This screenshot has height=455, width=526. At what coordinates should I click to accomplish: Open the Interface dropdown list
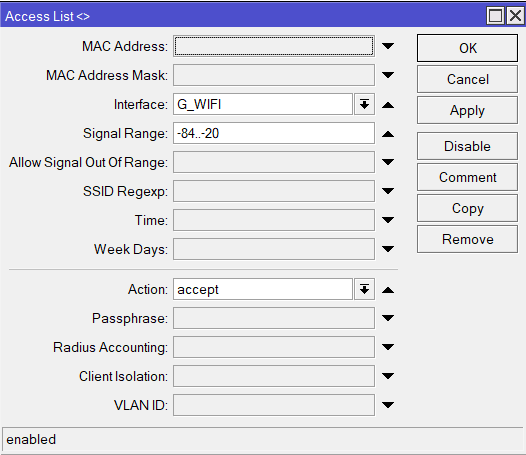364,104
